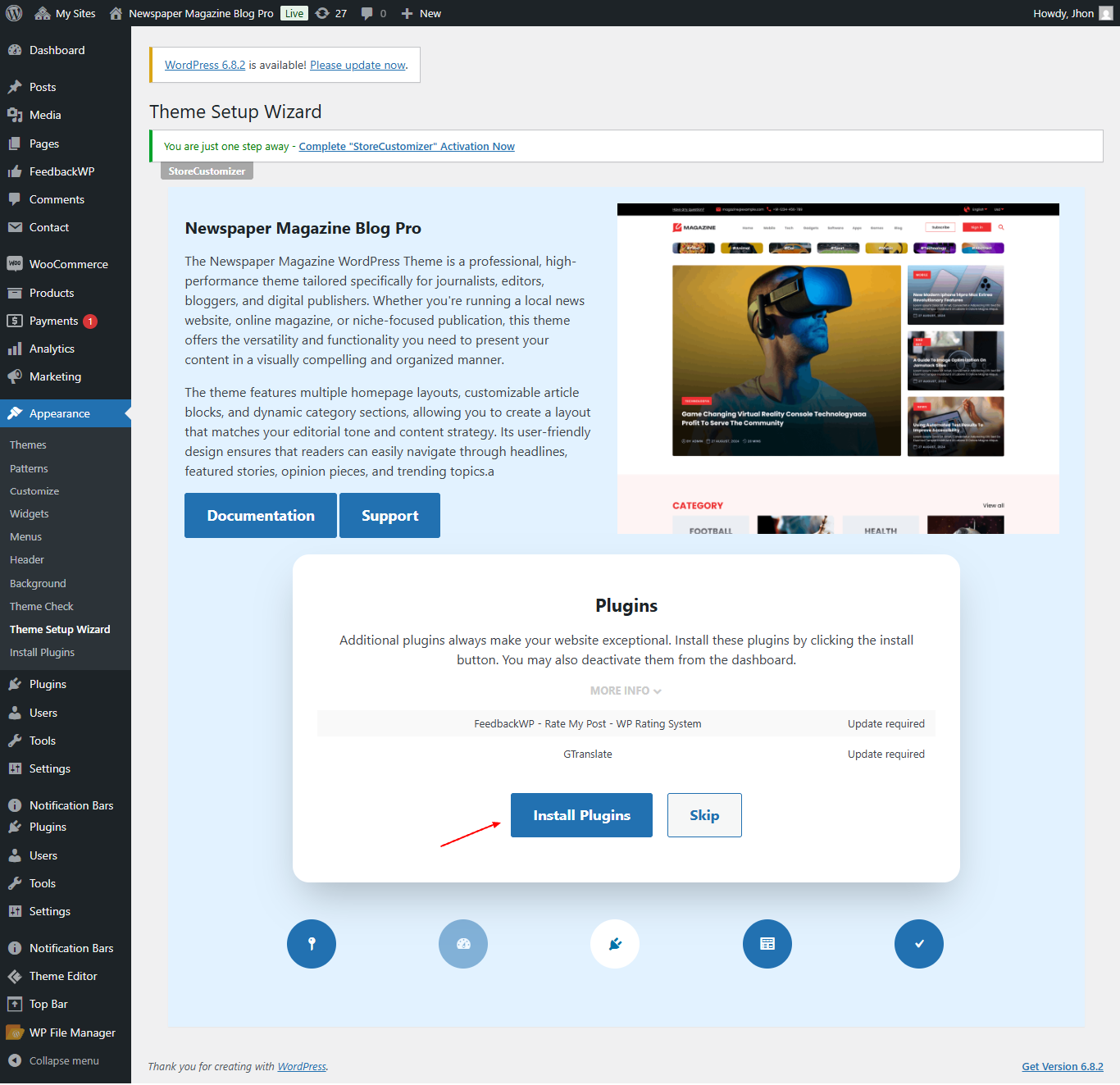Open first Notification Bars sidebar item
This screenshot has width=1120, height=1085.
(66, 805)
